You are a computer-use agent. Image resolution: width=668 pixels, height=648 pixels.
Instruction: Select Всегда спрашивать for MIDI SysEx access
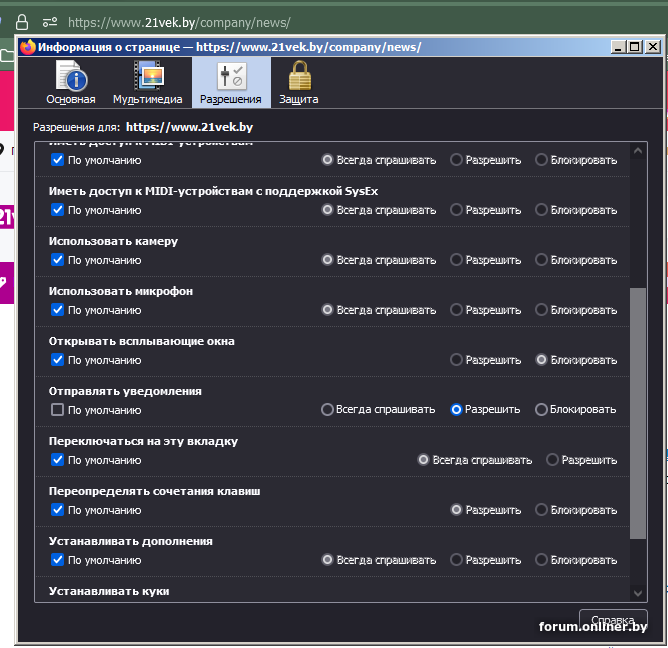[327, 210]
